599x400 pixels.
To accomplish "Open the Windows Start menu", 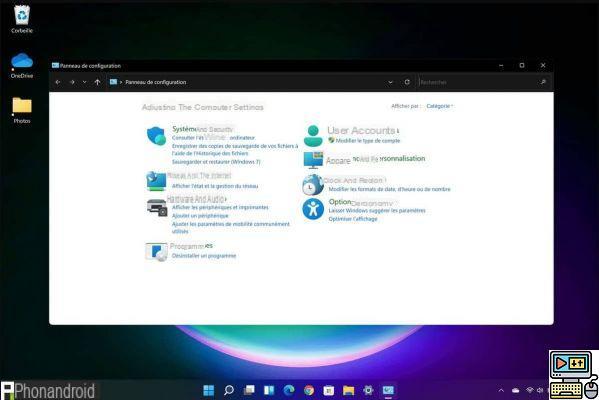I will [x=209, y=390].
